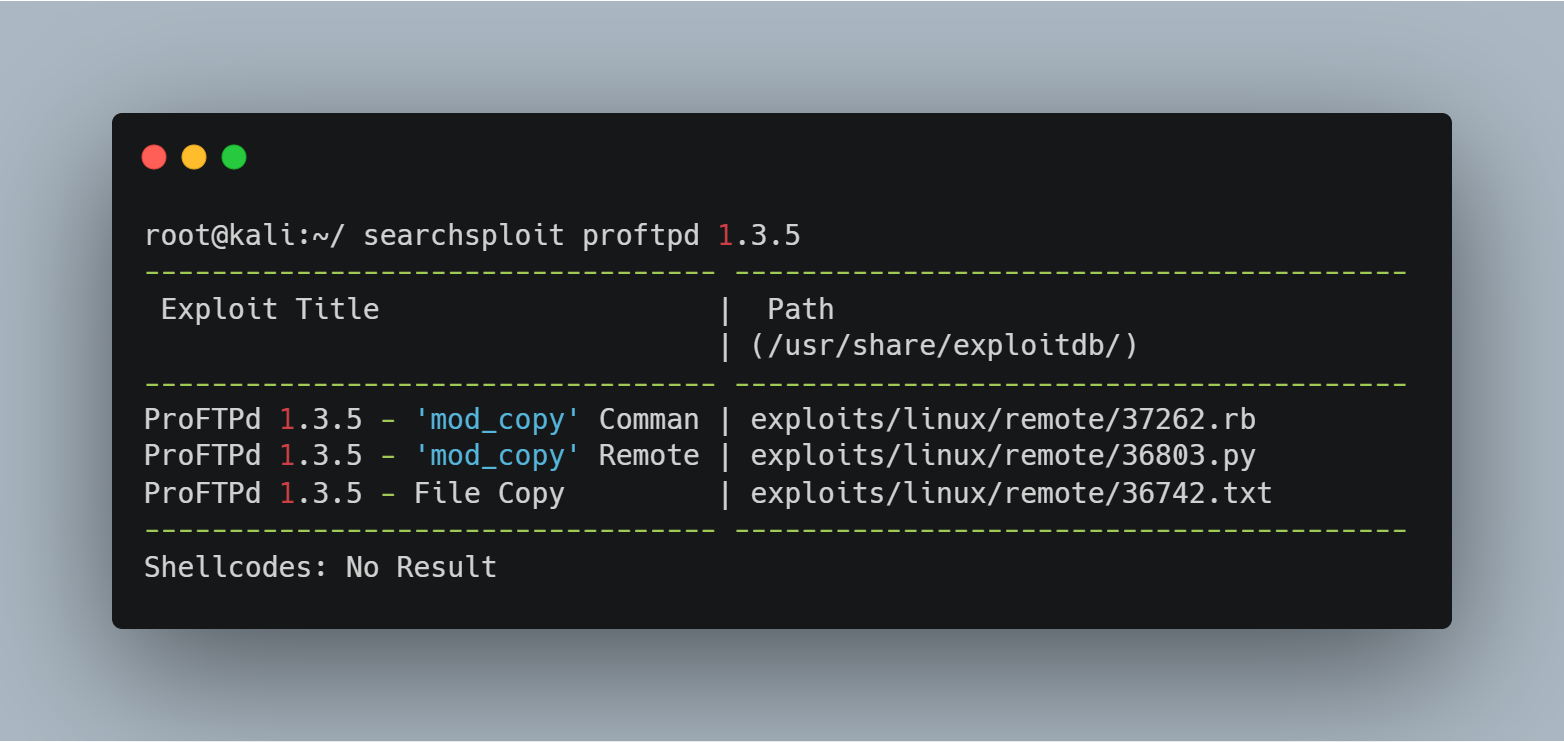Click the red close window dot
The width and height of the screenshot is (1564, 742).
[x=154, y=157]
